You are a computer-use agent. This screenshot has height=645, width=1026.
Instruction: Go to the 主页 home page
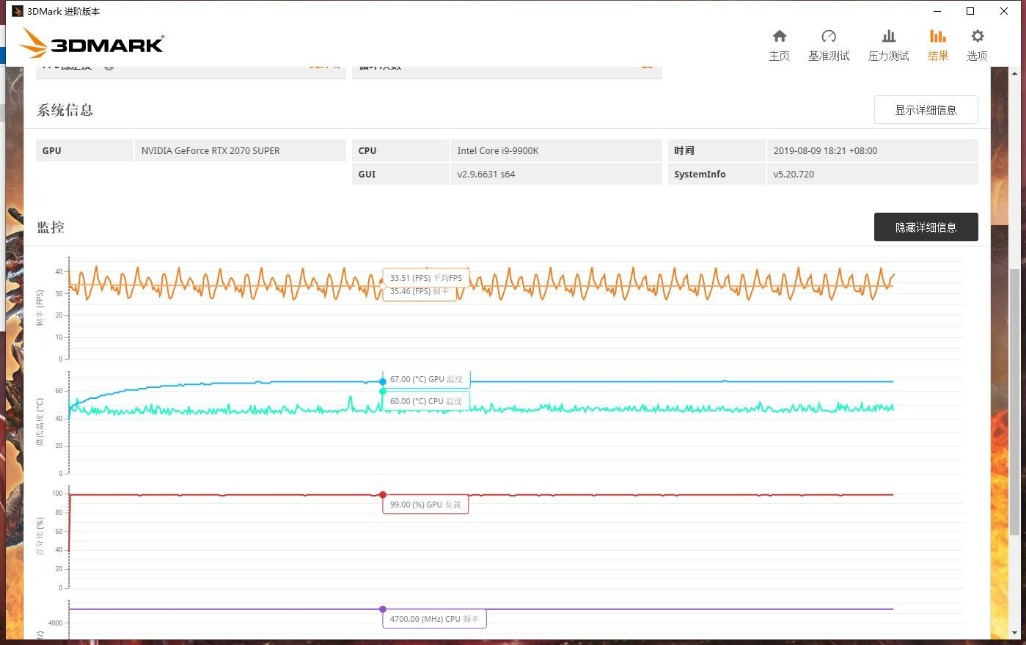coord(779,45)
